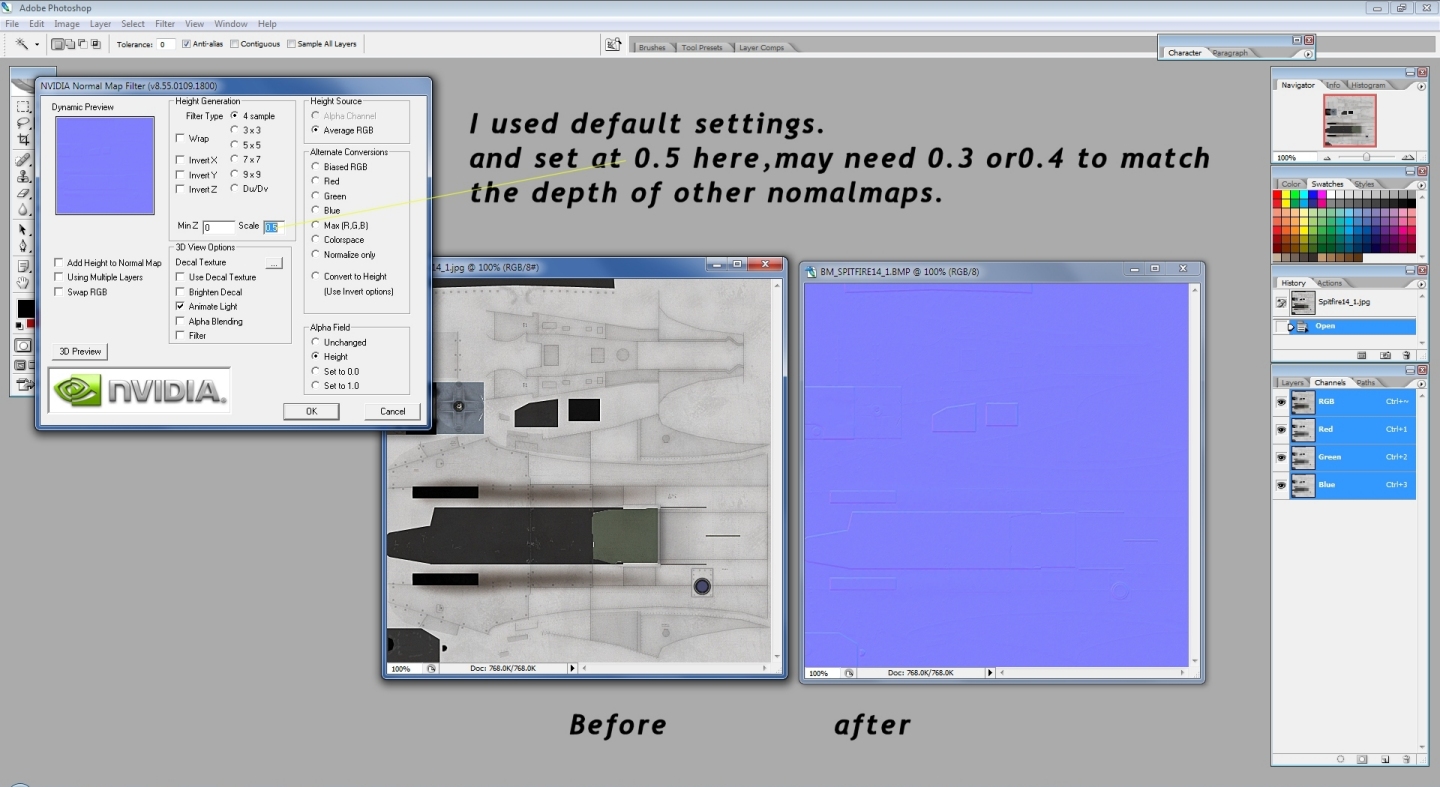This screenshot has width=1440, height=787.
Task: Create new channel in Channels panel
Action: 1385,759
